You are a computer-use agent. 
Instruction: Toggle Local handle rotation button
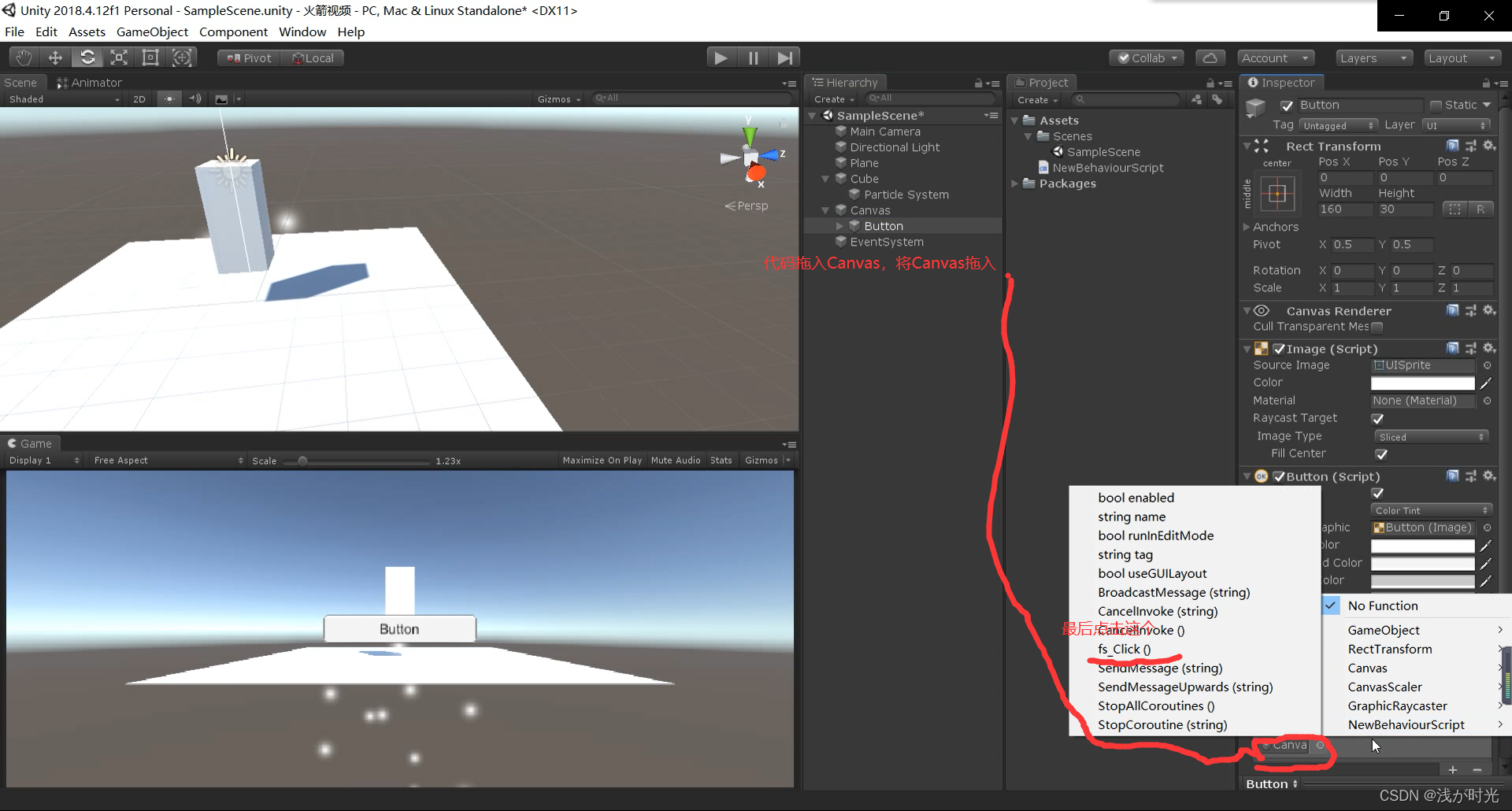click(x=313, y=58)
